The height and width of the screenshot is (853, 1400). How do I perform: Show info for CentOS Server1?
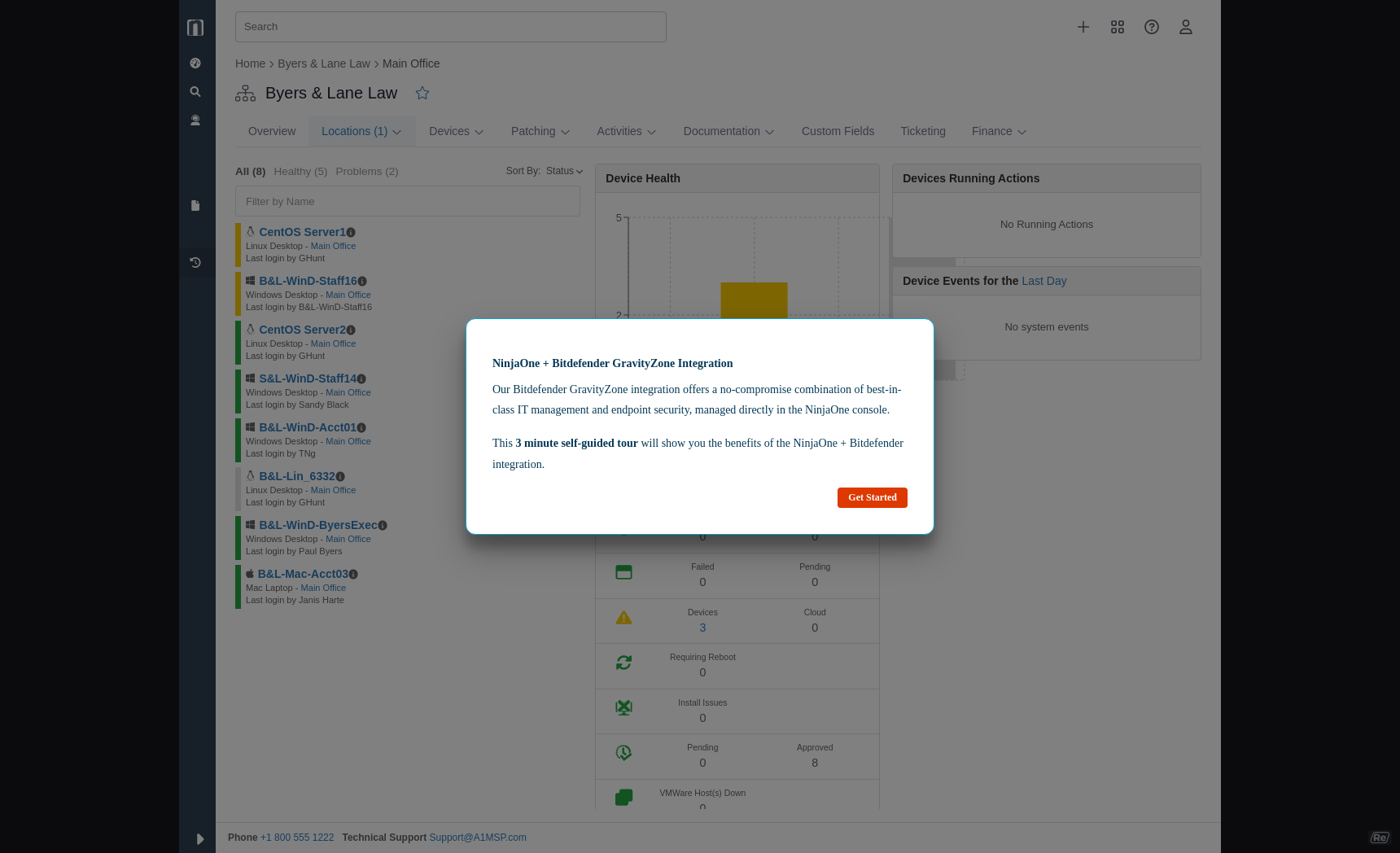tap(351, 233)
